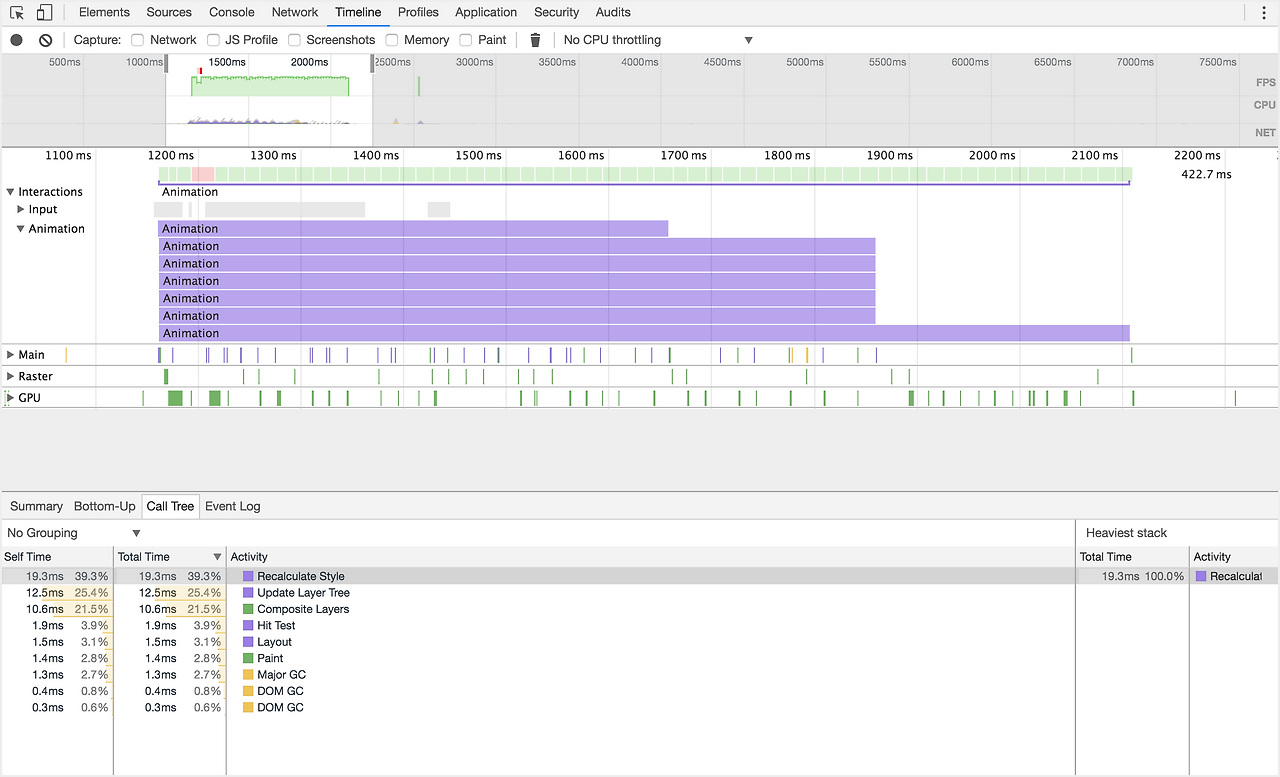Select the Timeline panel tab
This screenshot has height=777, width=1280.
[358, 13]
